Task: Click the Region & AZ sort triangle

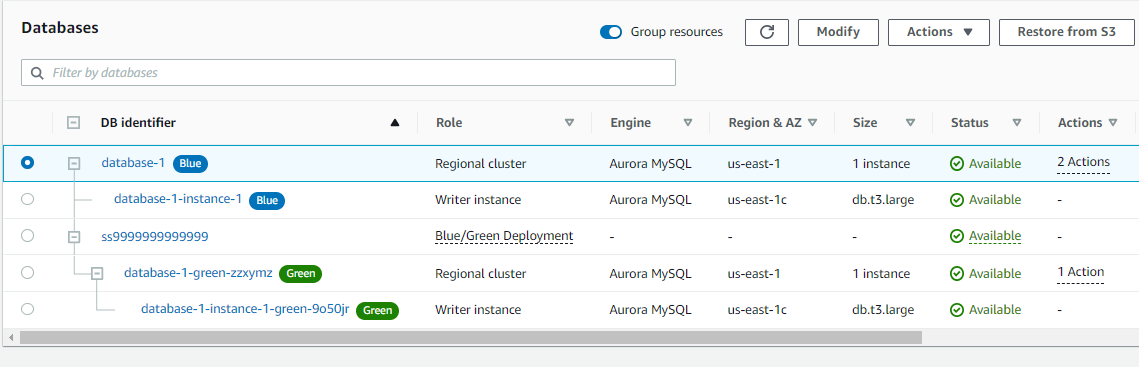Action: (x=812, y=123)
